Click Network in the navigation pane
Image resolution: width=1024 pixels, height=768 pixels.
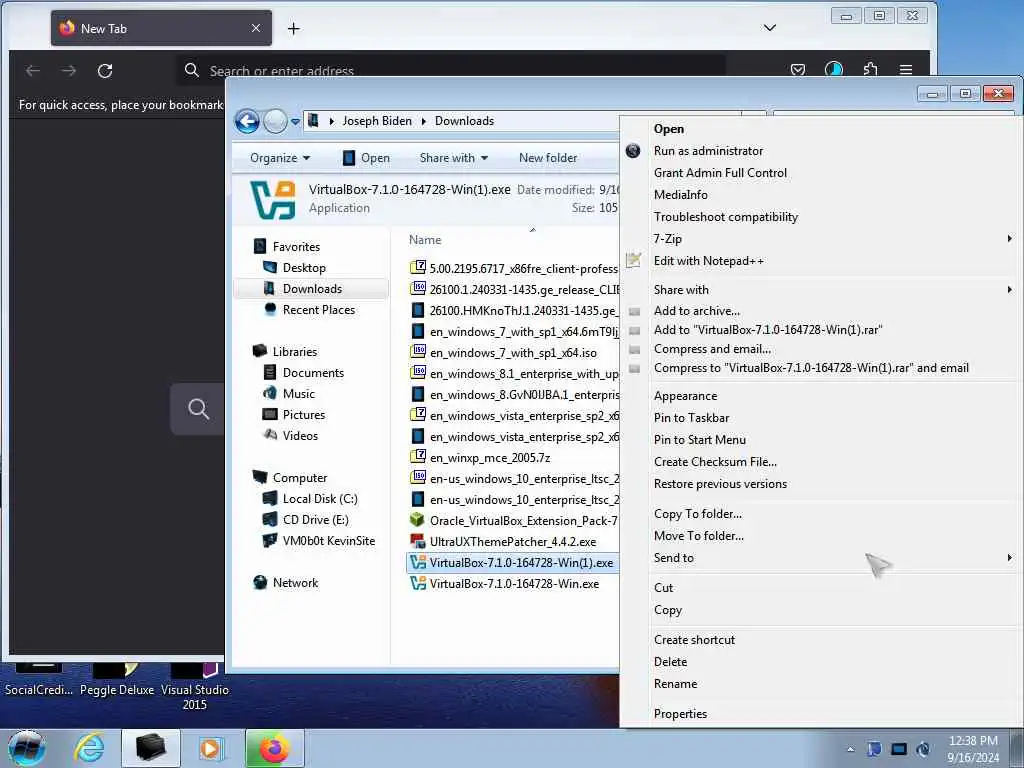295,583
